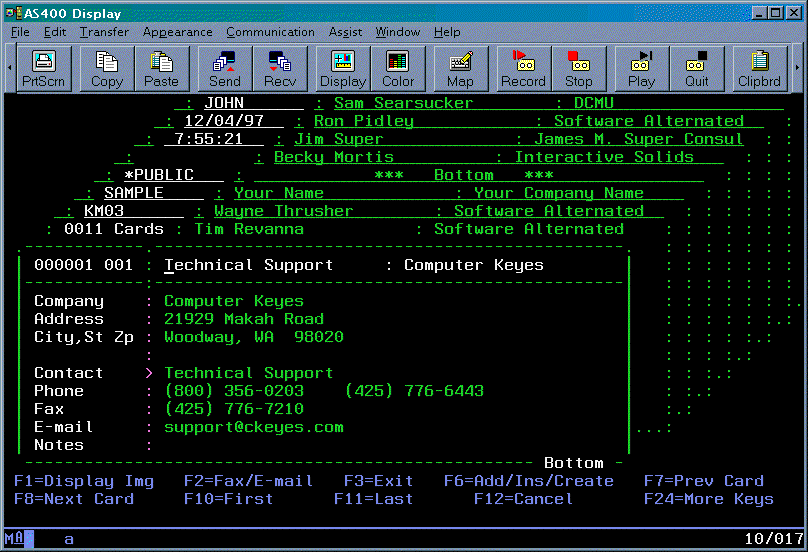Click the (425) 776-6443 phone number

click(414, 391)
